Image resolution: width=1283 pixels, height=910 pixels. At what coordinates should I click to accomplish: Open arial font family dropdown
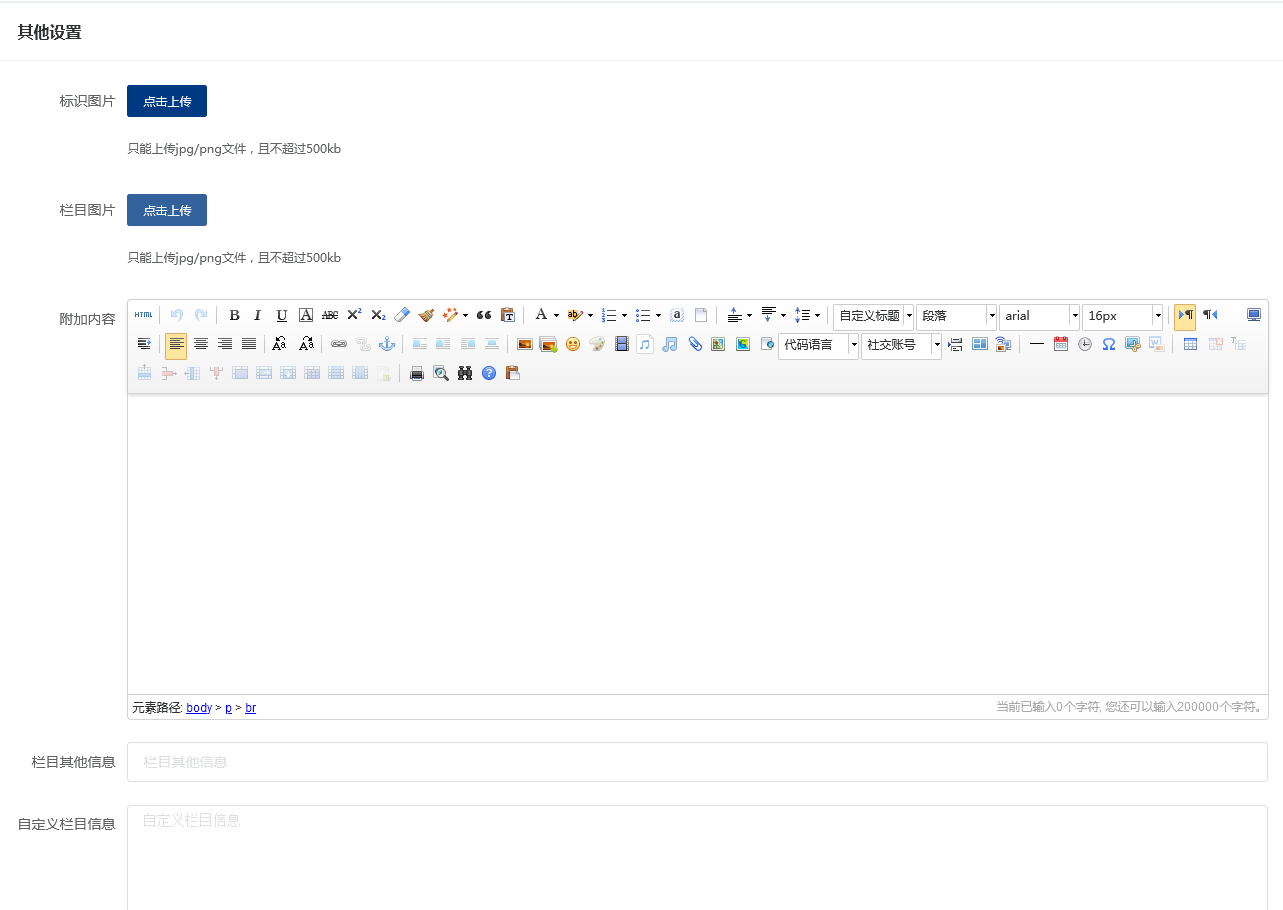(1040, 317)
